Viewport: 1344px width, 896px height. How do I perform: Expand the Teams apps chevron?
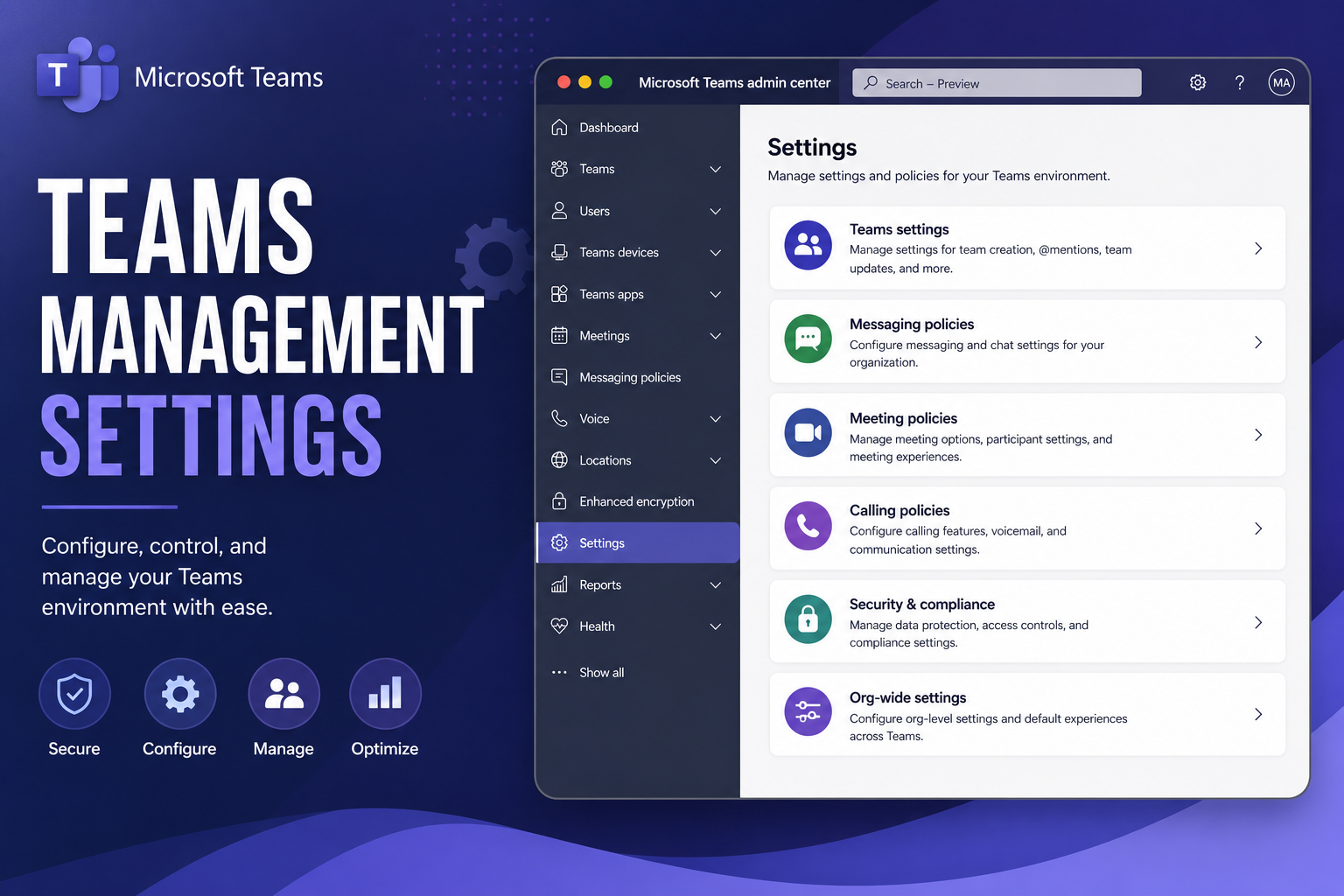click(715, 294)
